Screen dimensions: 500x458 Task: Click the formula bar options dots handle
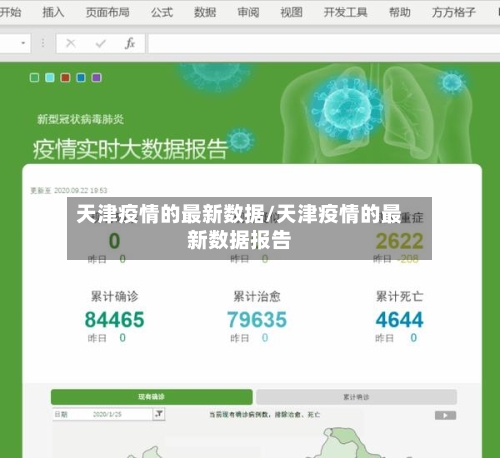tap(43, 43)
